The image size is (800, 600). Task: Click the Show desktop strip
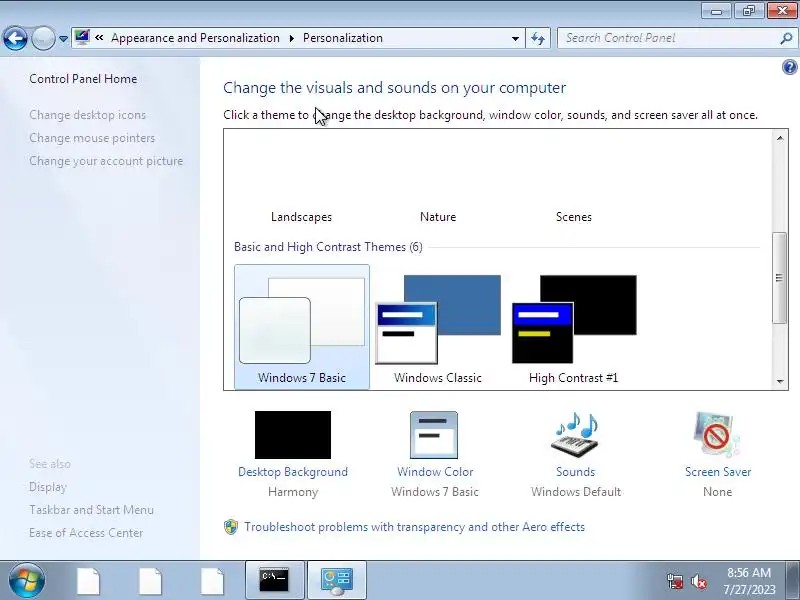point(794,581)
